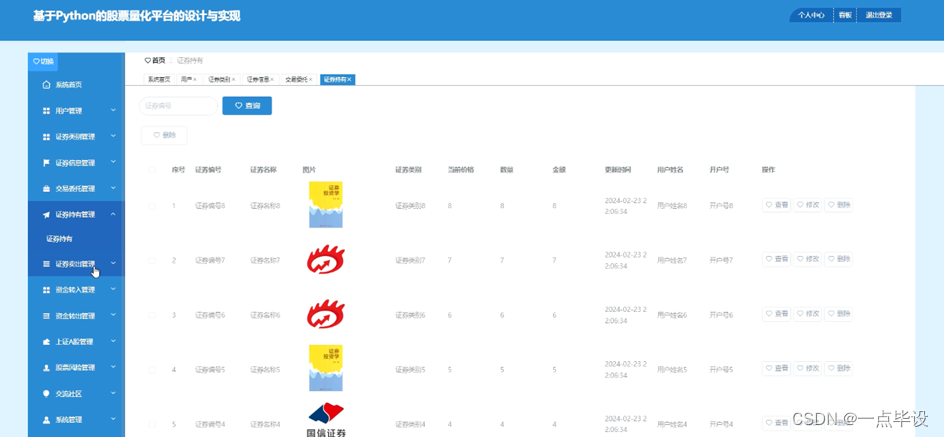Expand 证券卖出管理 with its chevron
This screenshot has width=944, height=437.
[113, 263]
